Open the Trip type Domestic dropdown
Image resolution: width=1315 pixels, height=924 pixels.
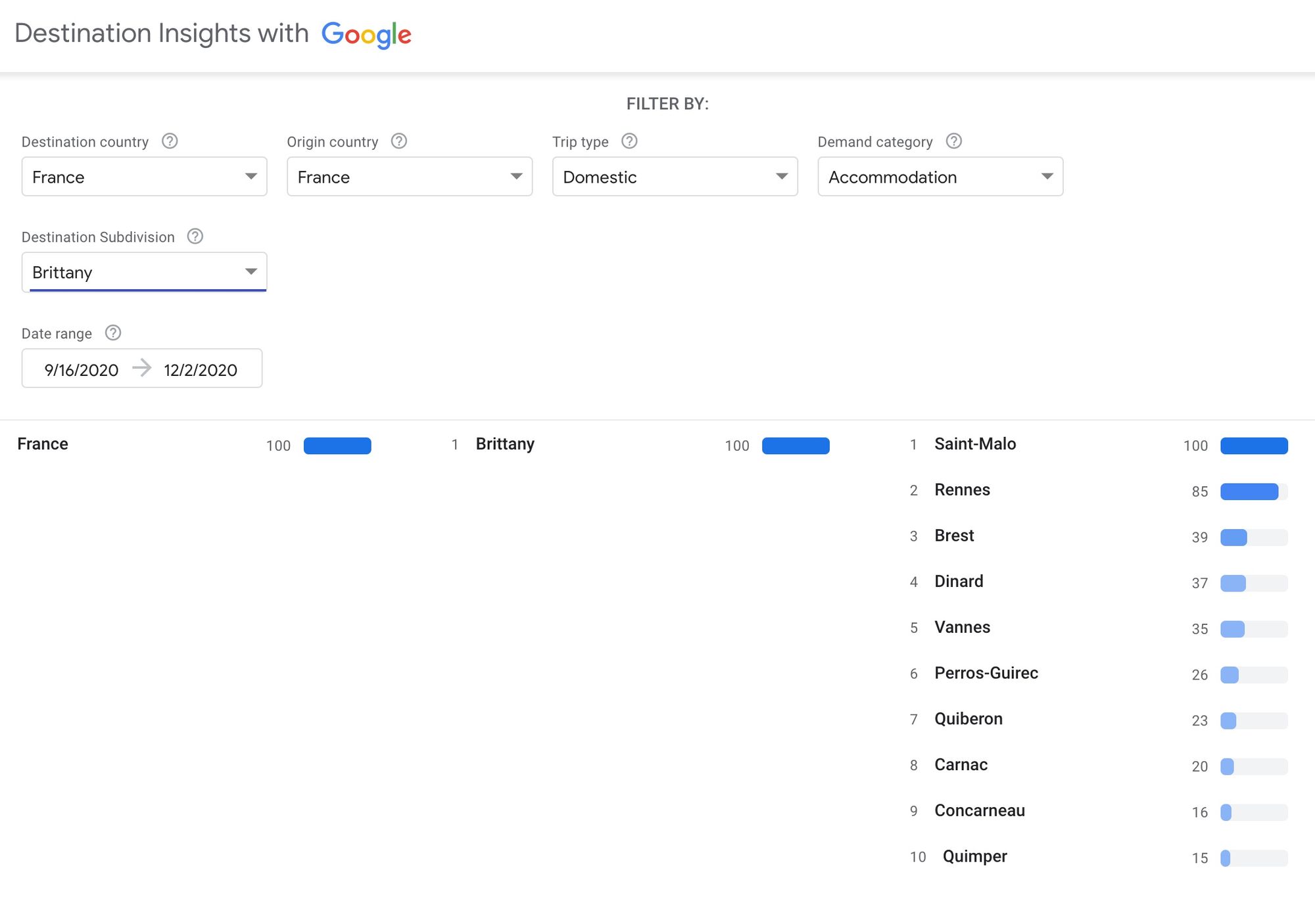675,177
